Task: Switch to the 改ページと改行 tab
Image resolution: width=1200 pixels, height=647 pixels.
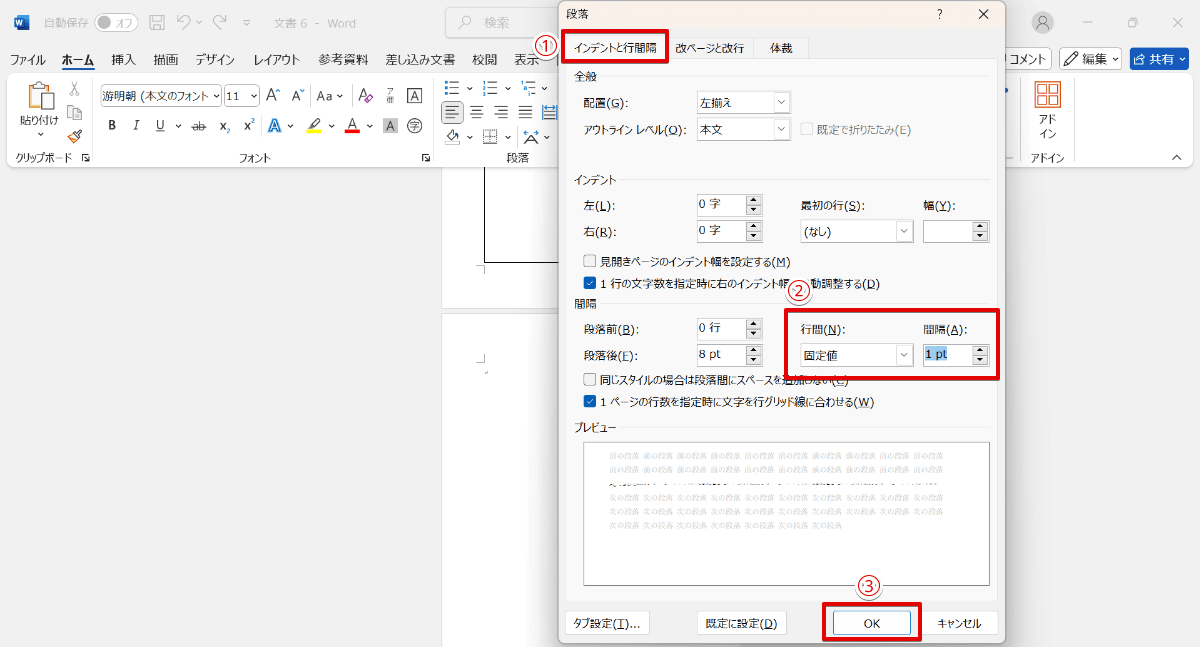Action: pos(709,48)
